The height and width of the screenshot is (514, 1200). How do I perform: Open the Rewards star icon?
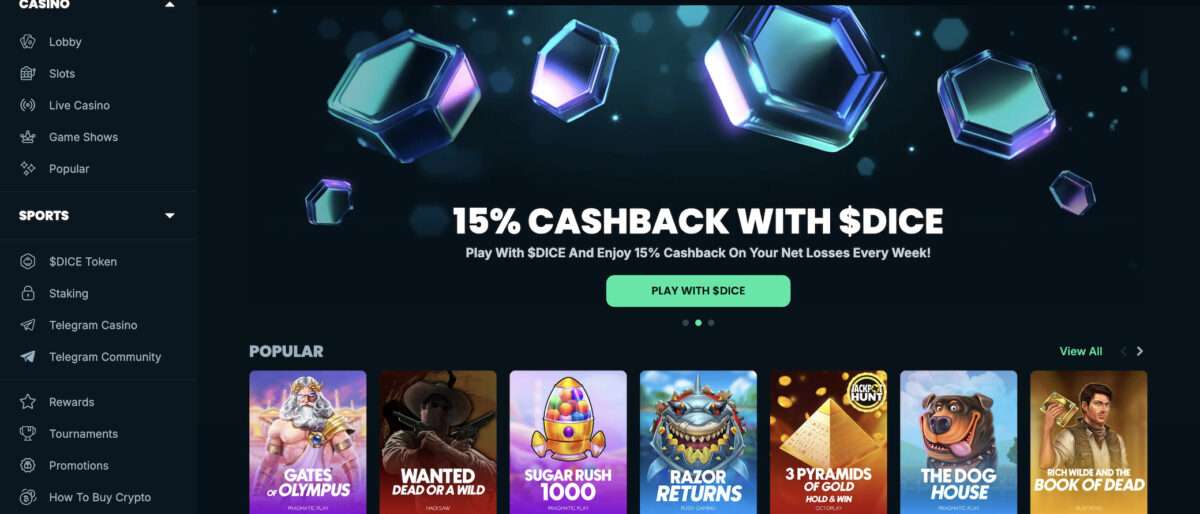[x=28, y=402]
